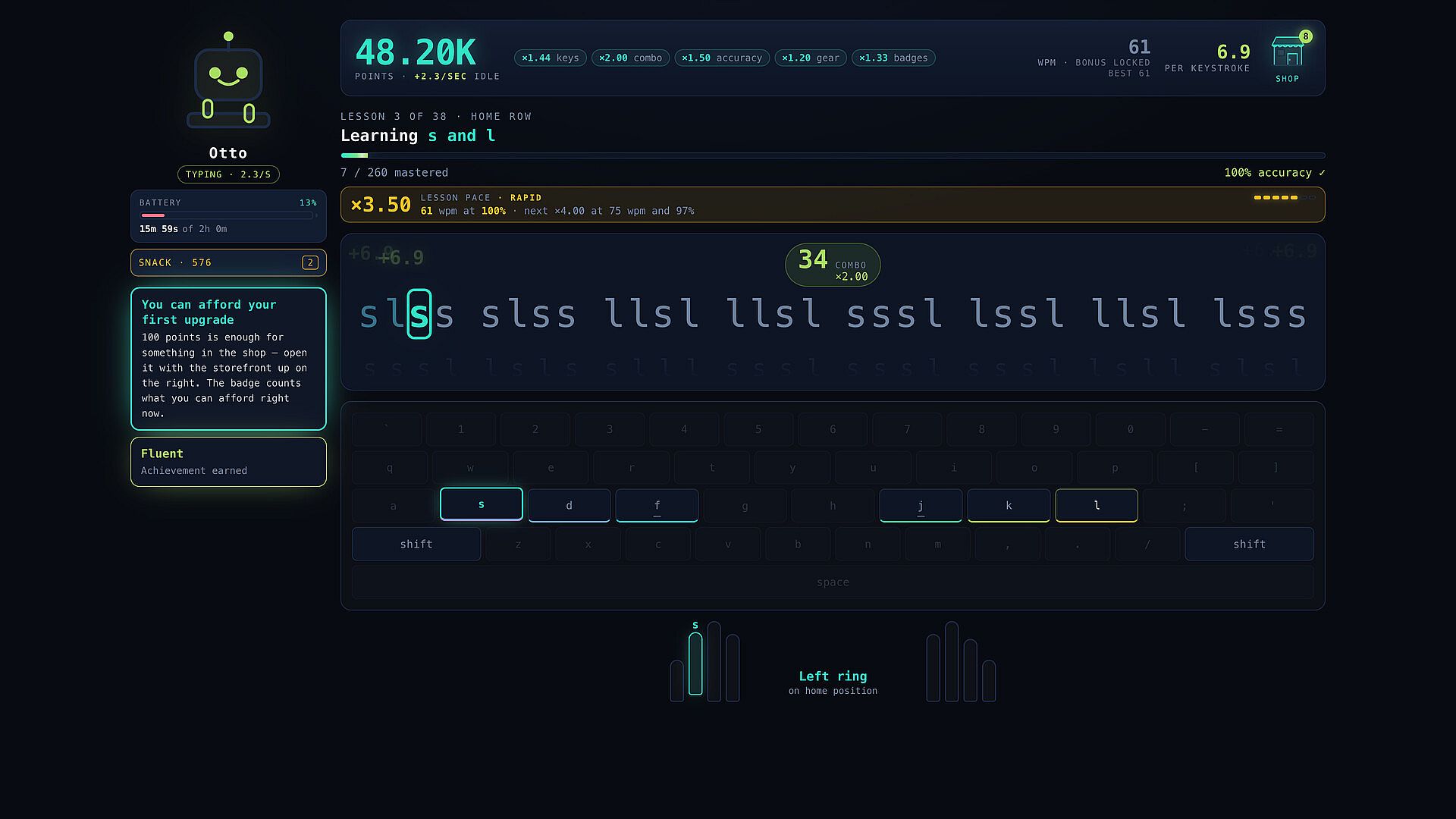The width and height of the screenshot is (1456, 819).
Task: Select the ×1.33 badges multiplier chip
Action: tap(893, 58)
